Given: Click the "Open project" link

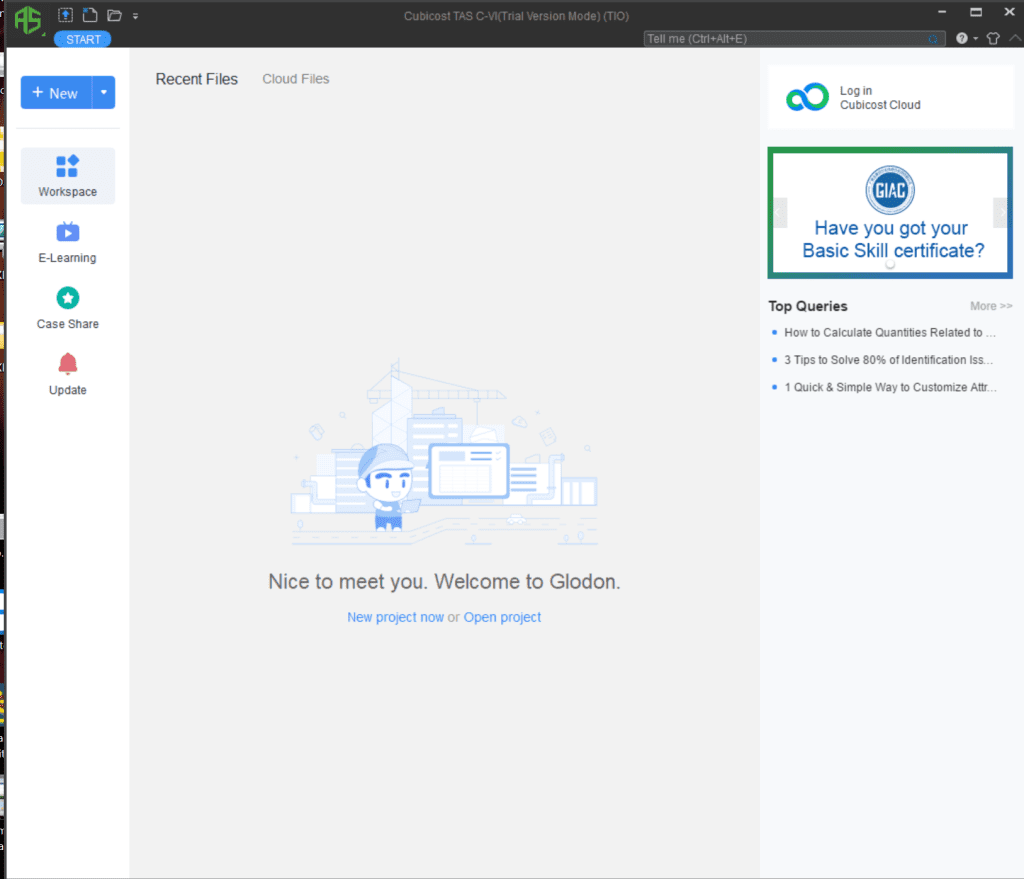Looking at the screenshot, I should (x=502, y=617).
